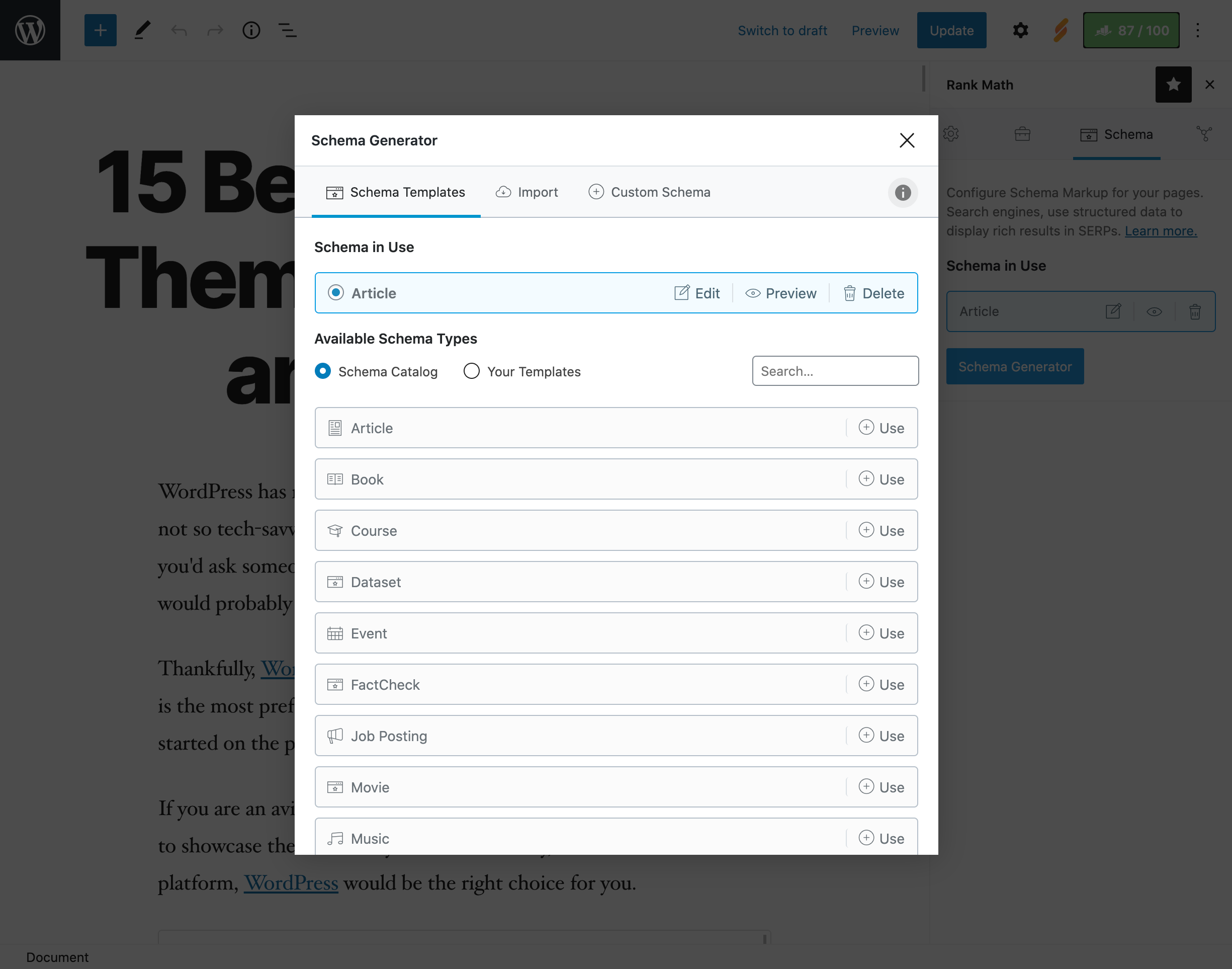Select the Your Templates radio button
Screen dimensions: 1232x969
click(x=471, y=371)
